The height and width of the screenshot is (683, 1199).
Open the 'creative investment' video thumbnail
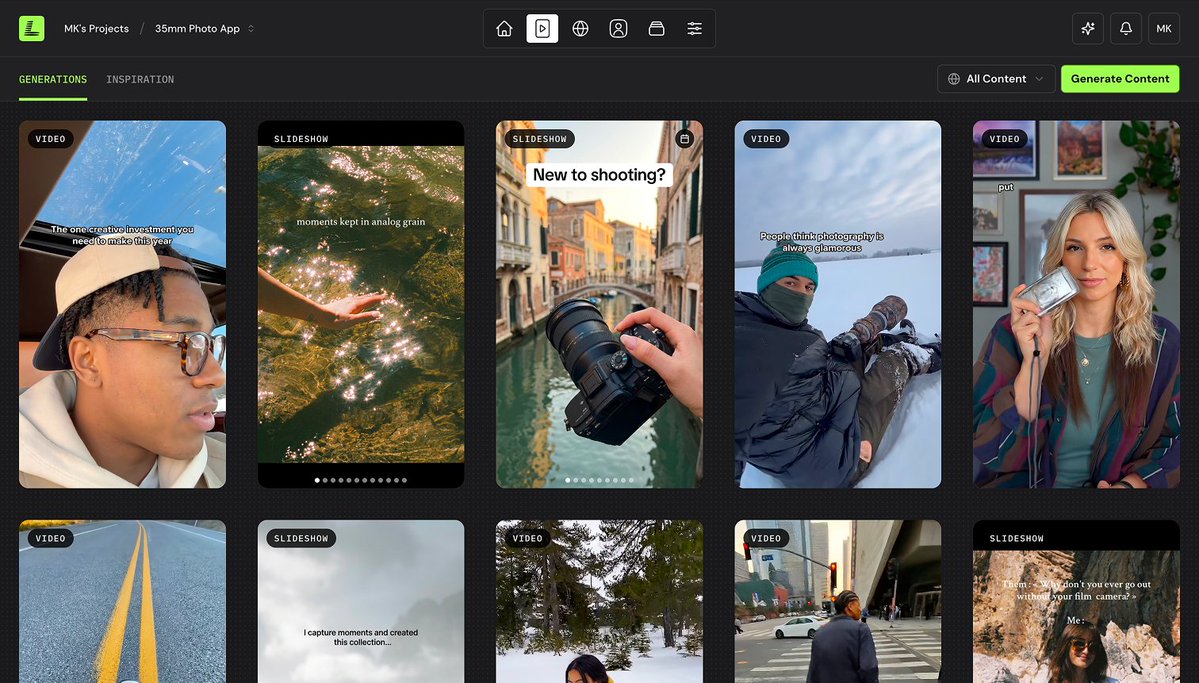(x=122, y=304)
